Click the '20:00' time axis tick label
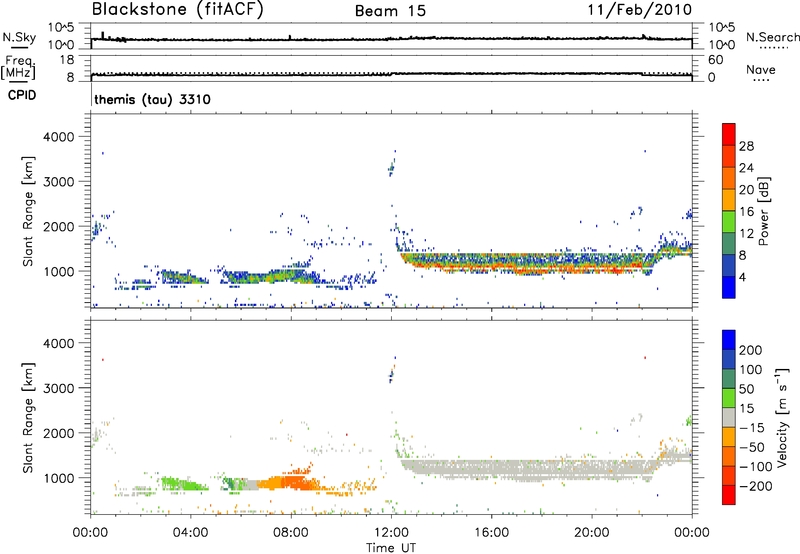800x554 pixels. 591,533
